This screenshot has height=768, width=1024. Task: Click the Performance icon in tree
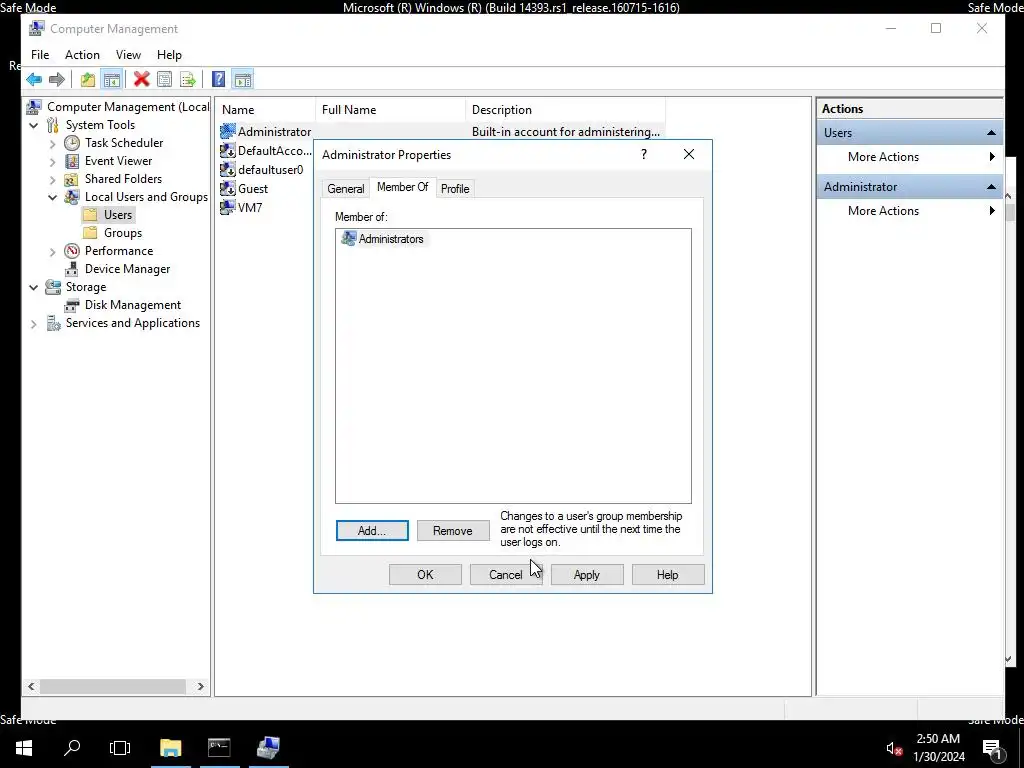tap(72, 251)
